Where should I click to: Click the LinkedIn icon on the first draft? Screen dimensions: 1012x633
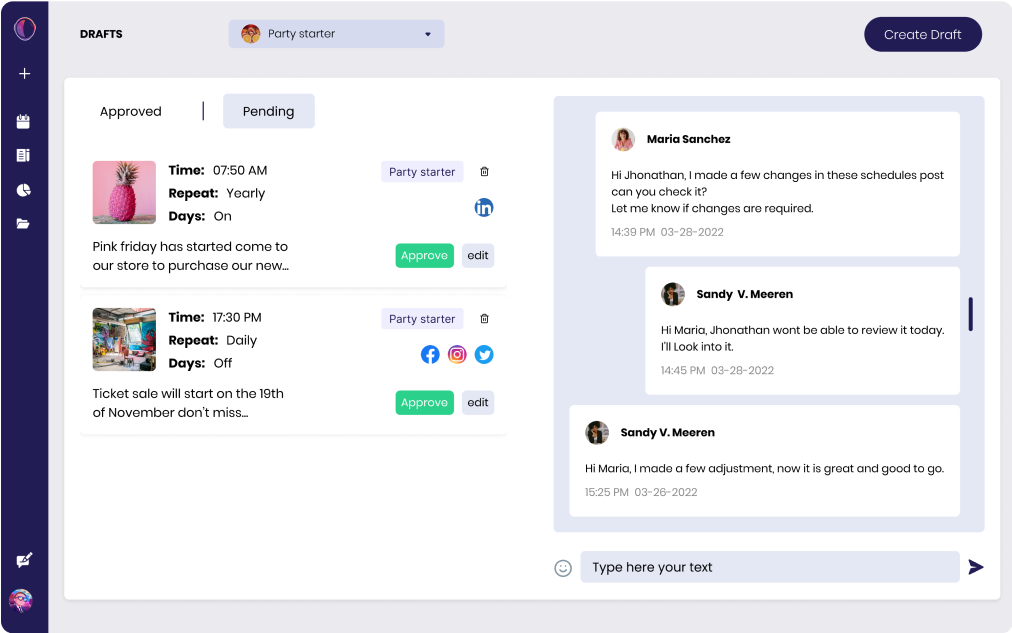click(x=484, y=208)
